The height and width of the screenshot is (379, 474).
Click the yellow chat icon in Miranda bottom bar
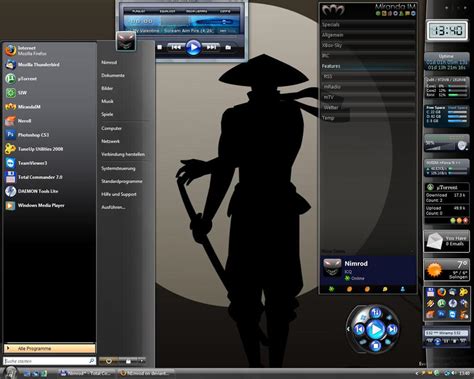click(x=385, y=289)
